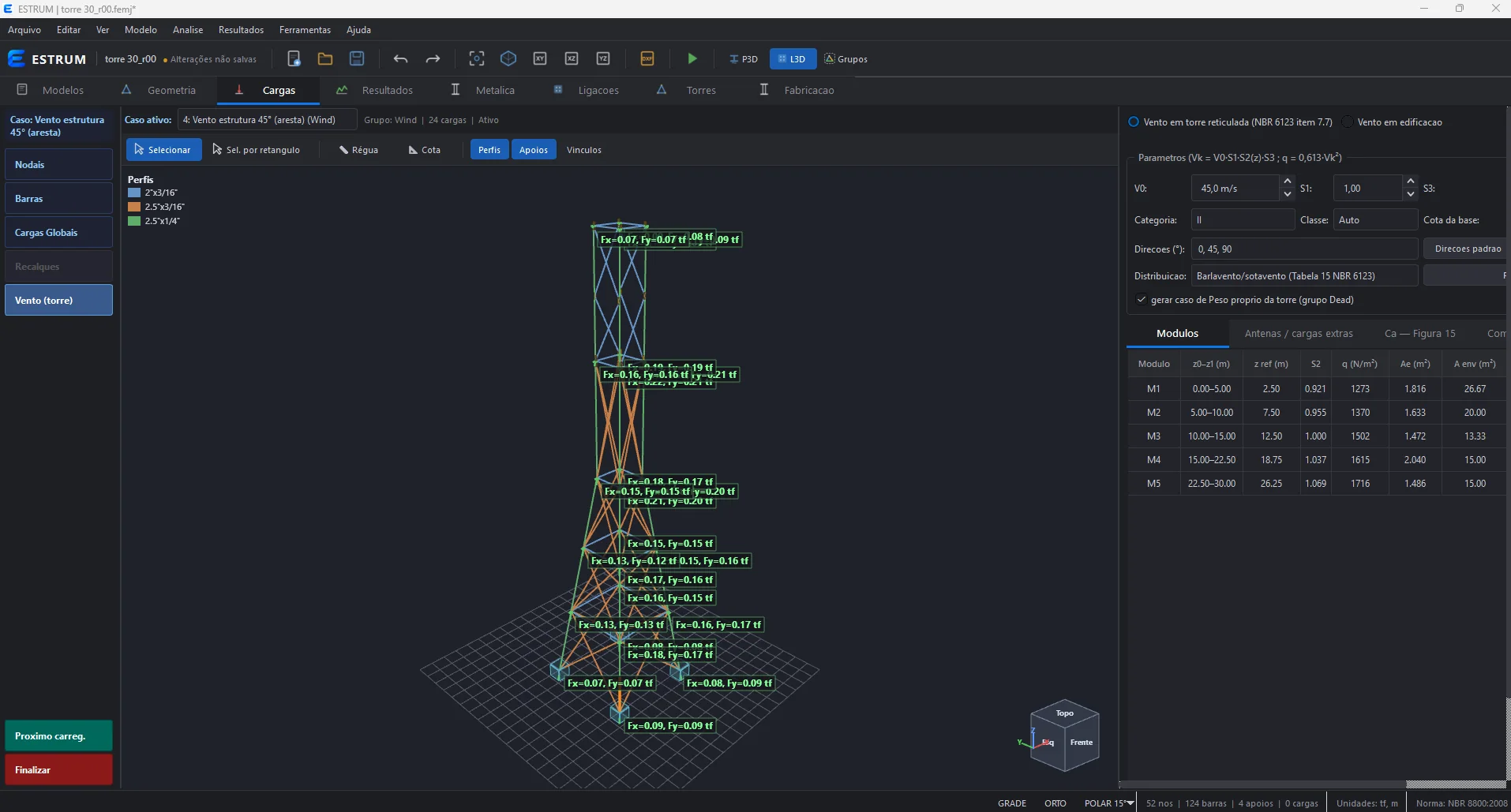Undo the last action
The image size is (1511, 812).
pyautogui.click(x=401, y=58)
